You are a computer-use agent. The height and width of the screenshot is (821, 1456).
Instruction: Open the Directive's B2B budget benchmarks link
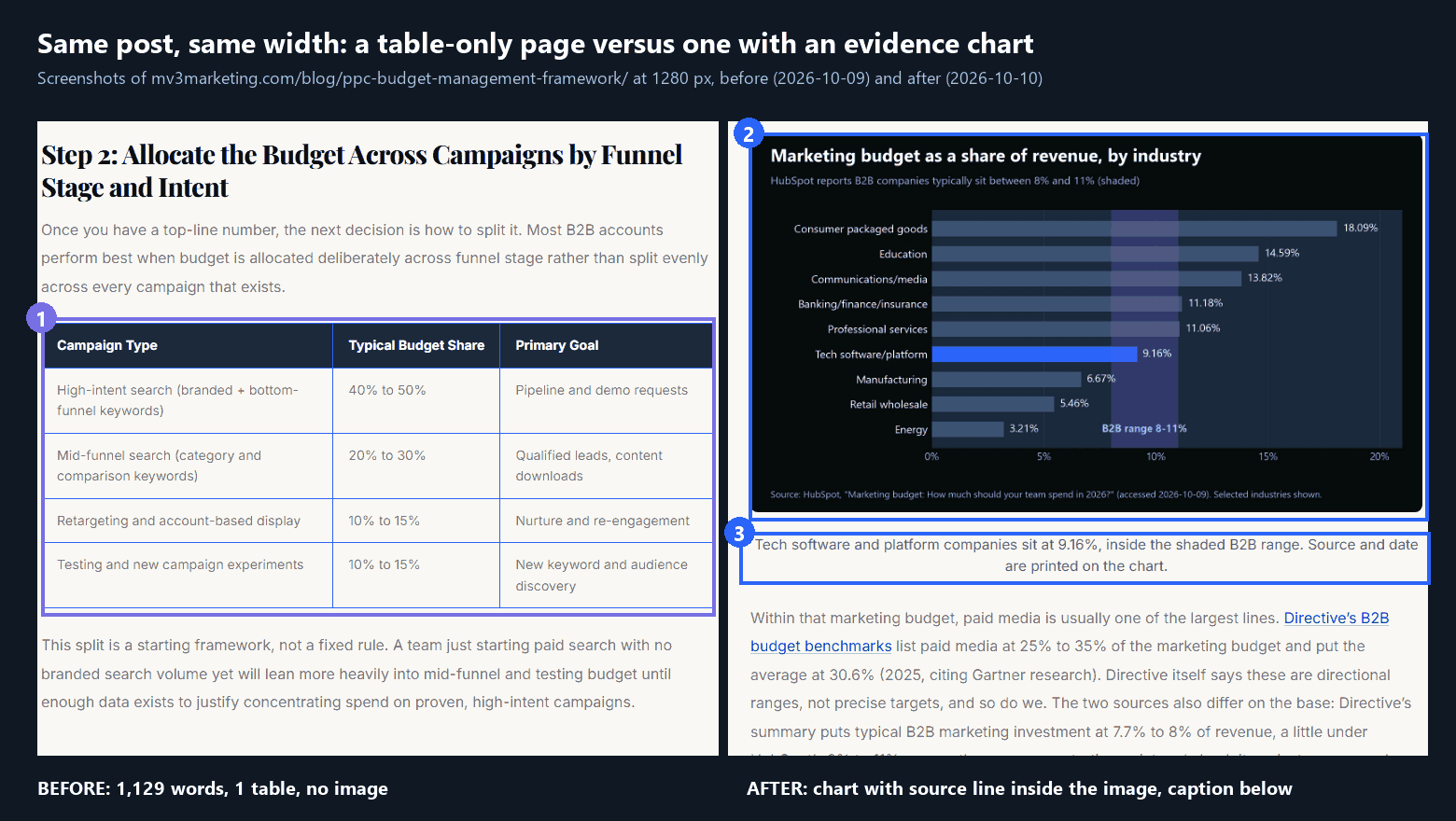pos(1070,632)
